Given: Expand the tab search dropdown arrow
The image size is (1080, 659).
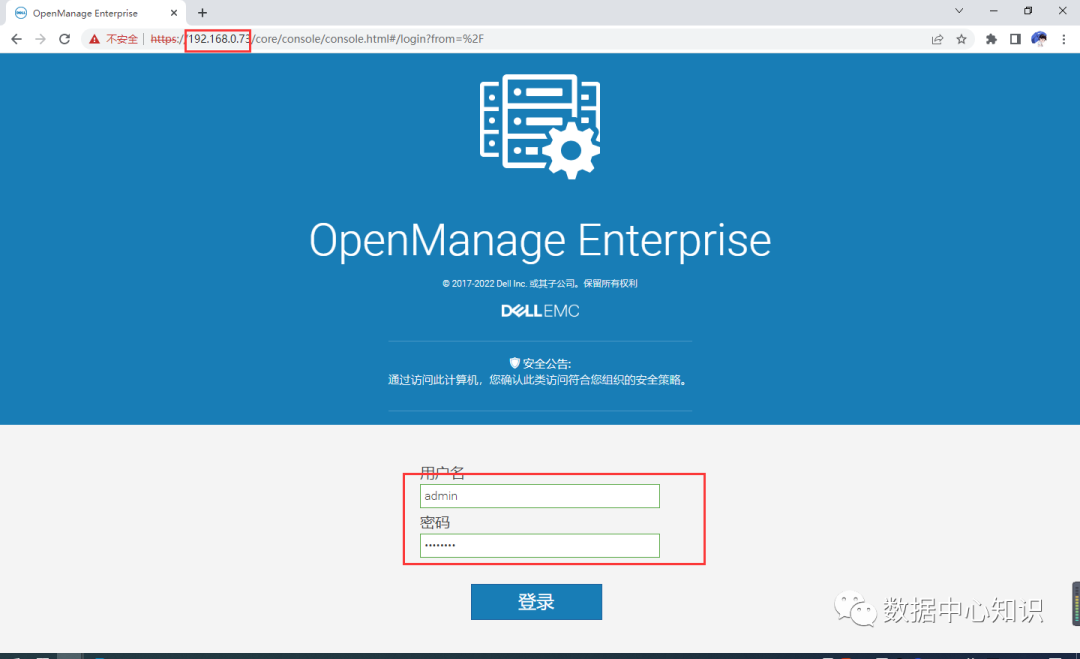Looking at the screenshot, I should coord(959,11).
